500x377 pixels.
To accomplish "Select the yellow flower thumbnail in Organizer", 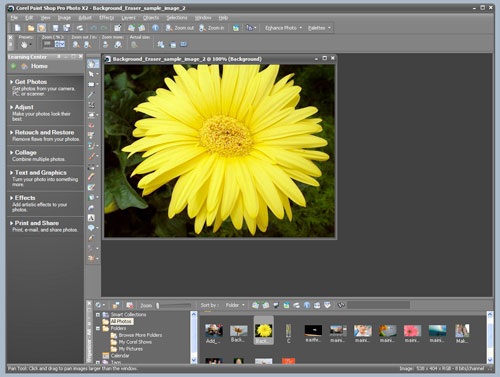I will point(264,331).
